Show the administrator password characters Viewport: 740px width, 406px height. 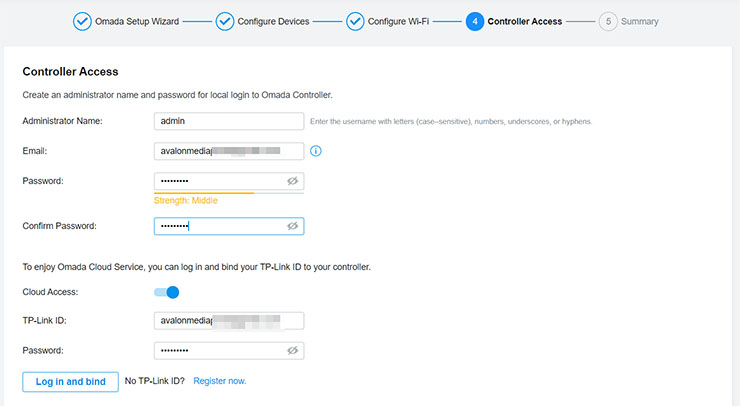coord(293,181)
